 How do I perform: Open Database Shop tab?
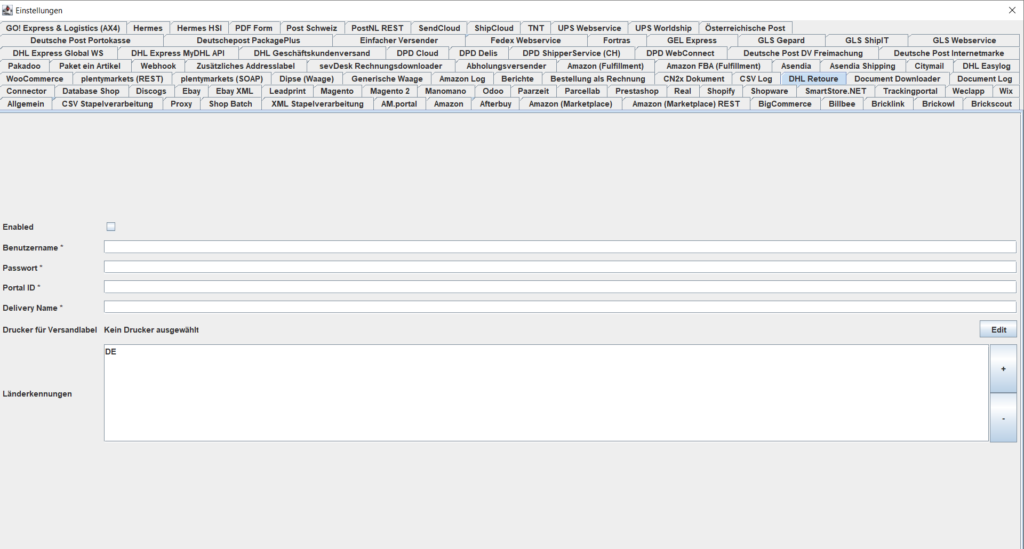(91, 91)
